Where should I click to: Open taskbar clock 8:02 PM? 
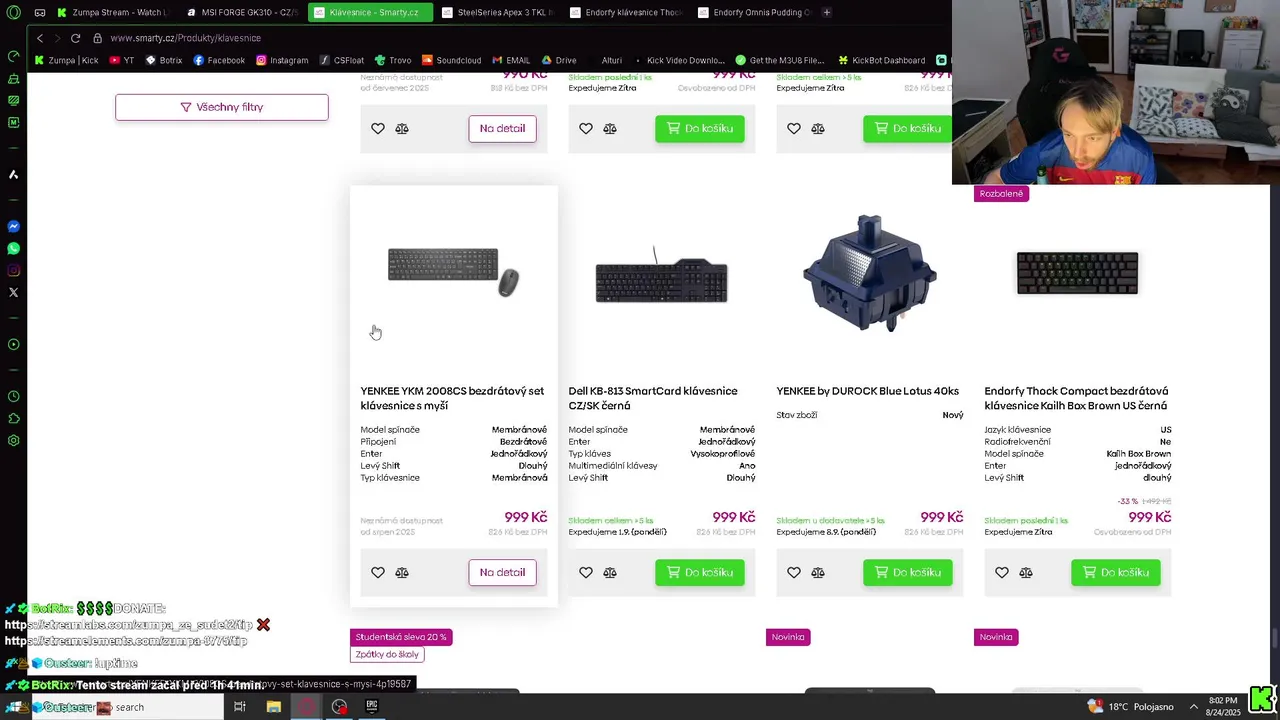(1223, 707)
